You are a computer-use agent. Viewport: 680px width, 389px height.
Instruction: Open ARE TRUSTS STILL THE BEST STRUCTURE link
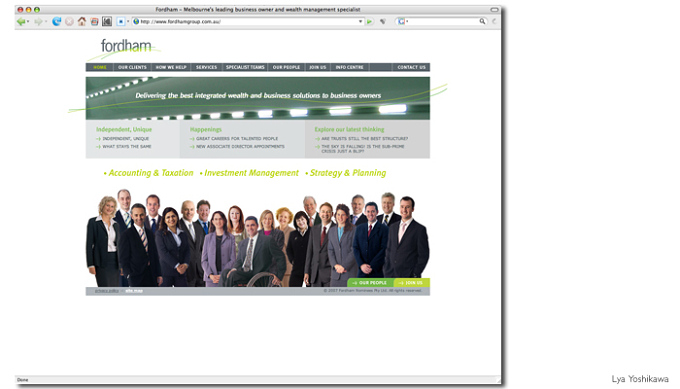point(364,139)
